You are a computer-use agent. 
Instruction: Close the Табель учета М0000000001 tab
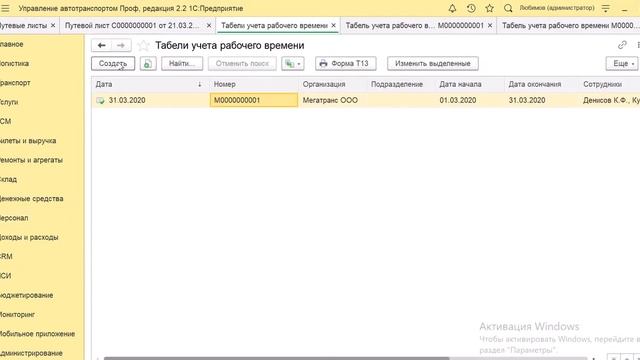point(490,25)
